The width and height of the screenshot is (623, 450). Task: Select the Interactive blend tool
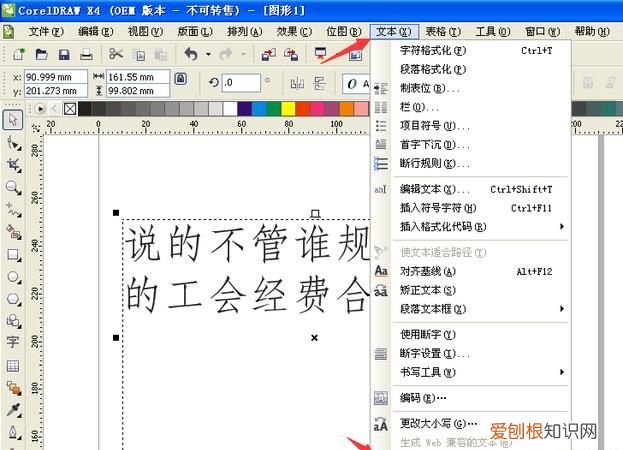[x=14, y=388]
